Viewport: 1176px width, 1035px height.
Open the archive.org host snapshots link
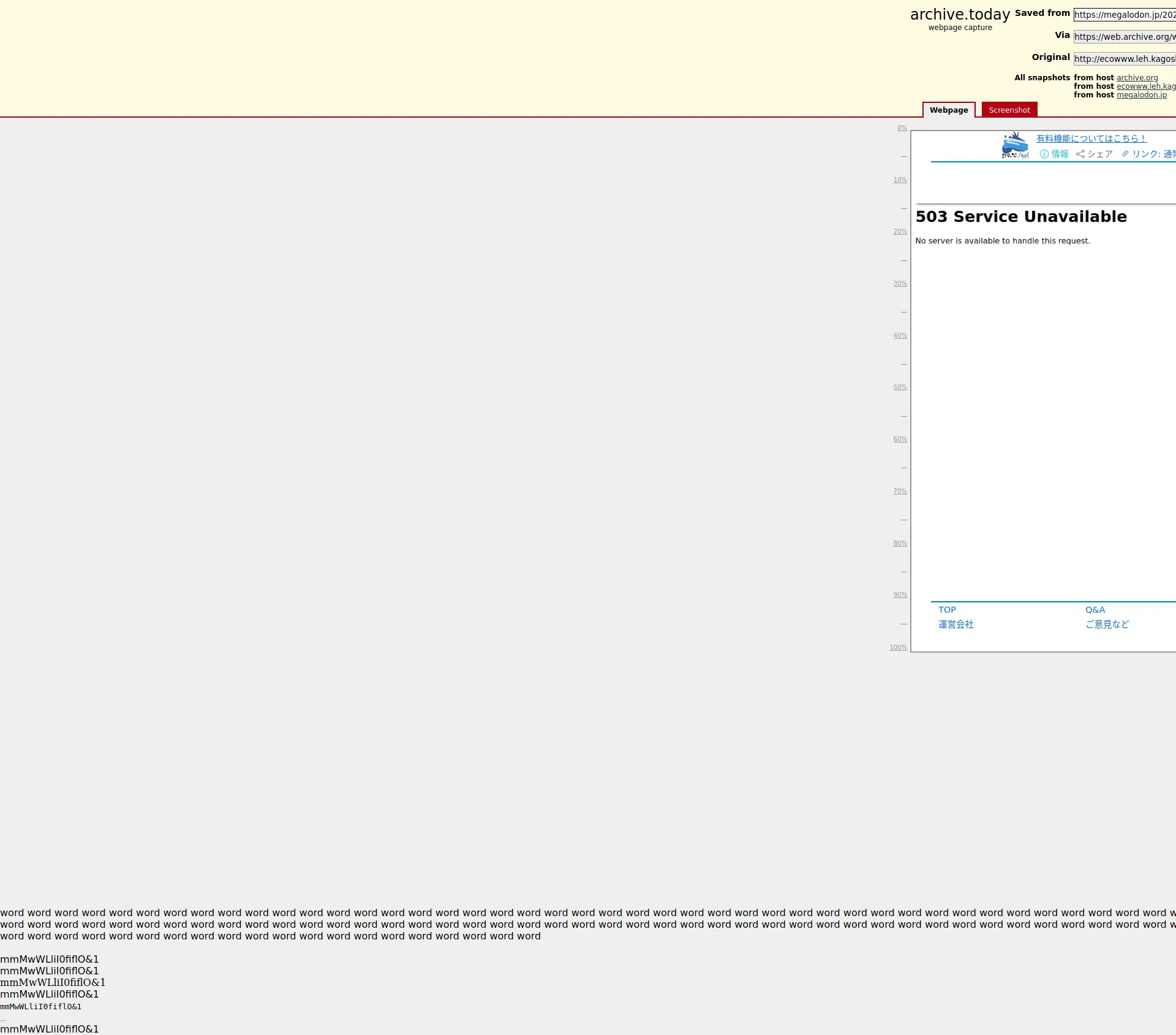coord(1137,78)
